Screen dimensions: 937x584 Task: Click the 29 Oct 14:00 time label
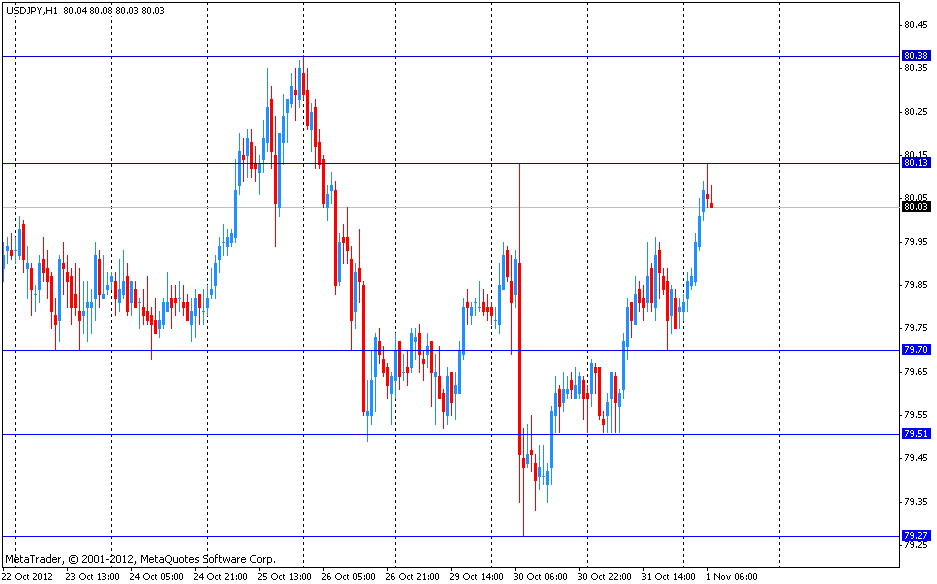pyautogui.click(x=477, y=576)
